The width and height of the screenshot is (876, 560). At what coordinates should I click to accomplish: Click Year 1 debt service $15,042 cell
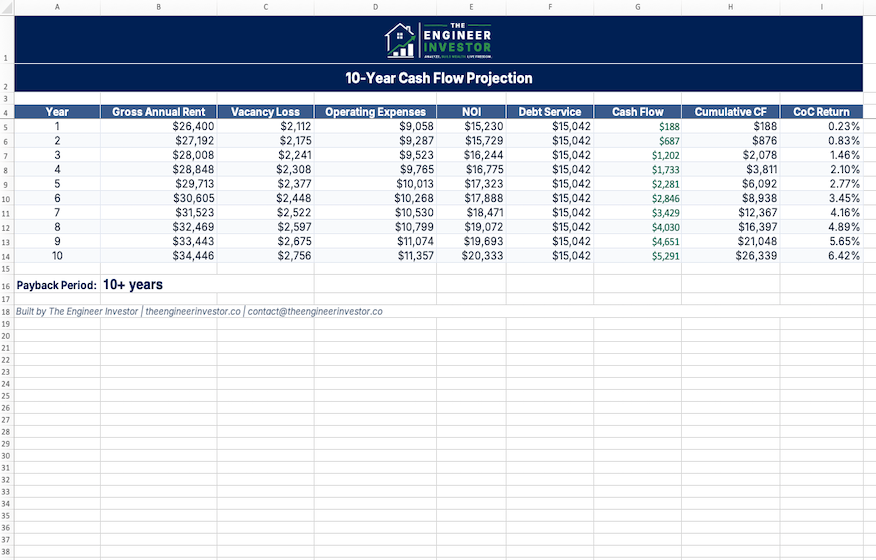(x=572, y=126)
